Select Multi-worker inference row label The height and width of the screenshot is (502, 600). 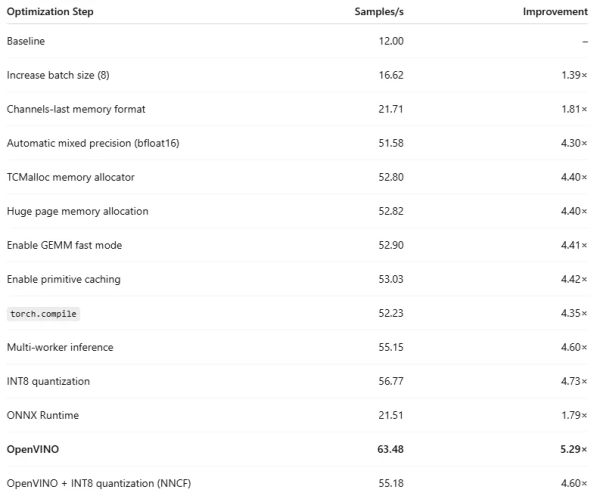tap(60, 347)
